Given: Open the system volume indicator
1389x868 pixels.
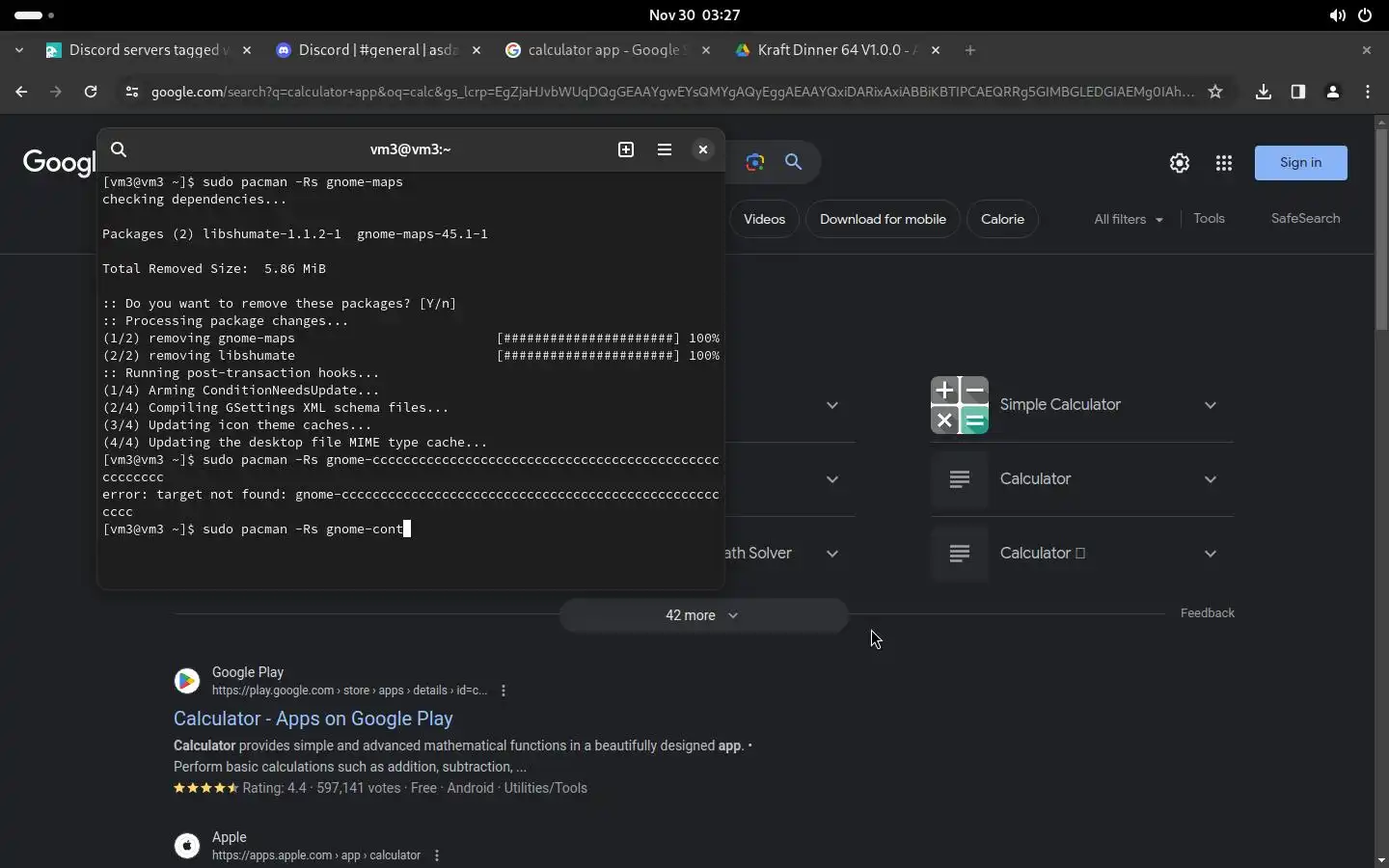Looking at the screenshot, I should coord(1337,15).
